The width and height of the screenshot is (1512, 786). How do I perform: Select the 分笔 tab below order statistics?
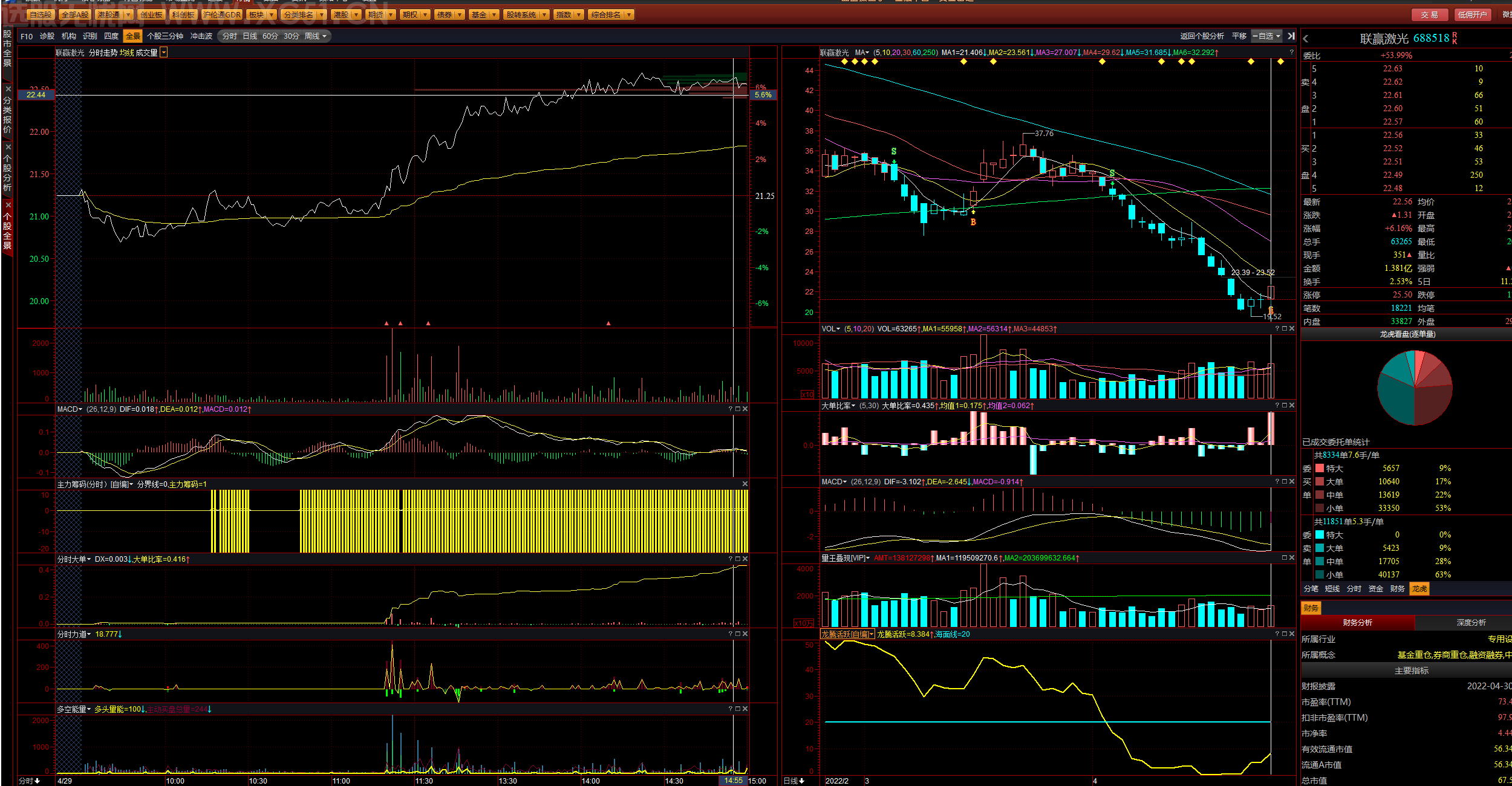click(1311, 589)
